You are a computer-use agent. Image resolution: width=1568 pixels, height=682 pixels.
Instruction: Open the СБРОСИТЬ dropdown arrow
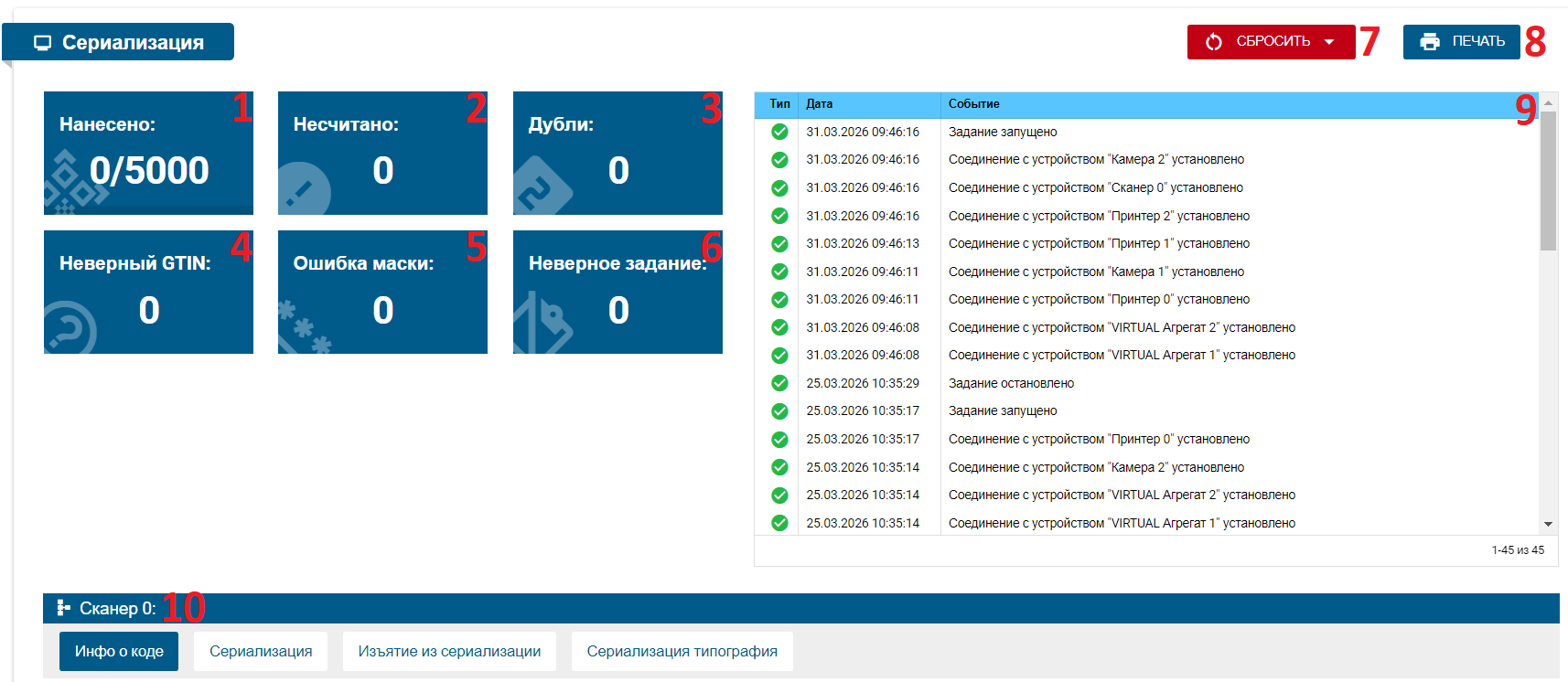click(1329, 42)
